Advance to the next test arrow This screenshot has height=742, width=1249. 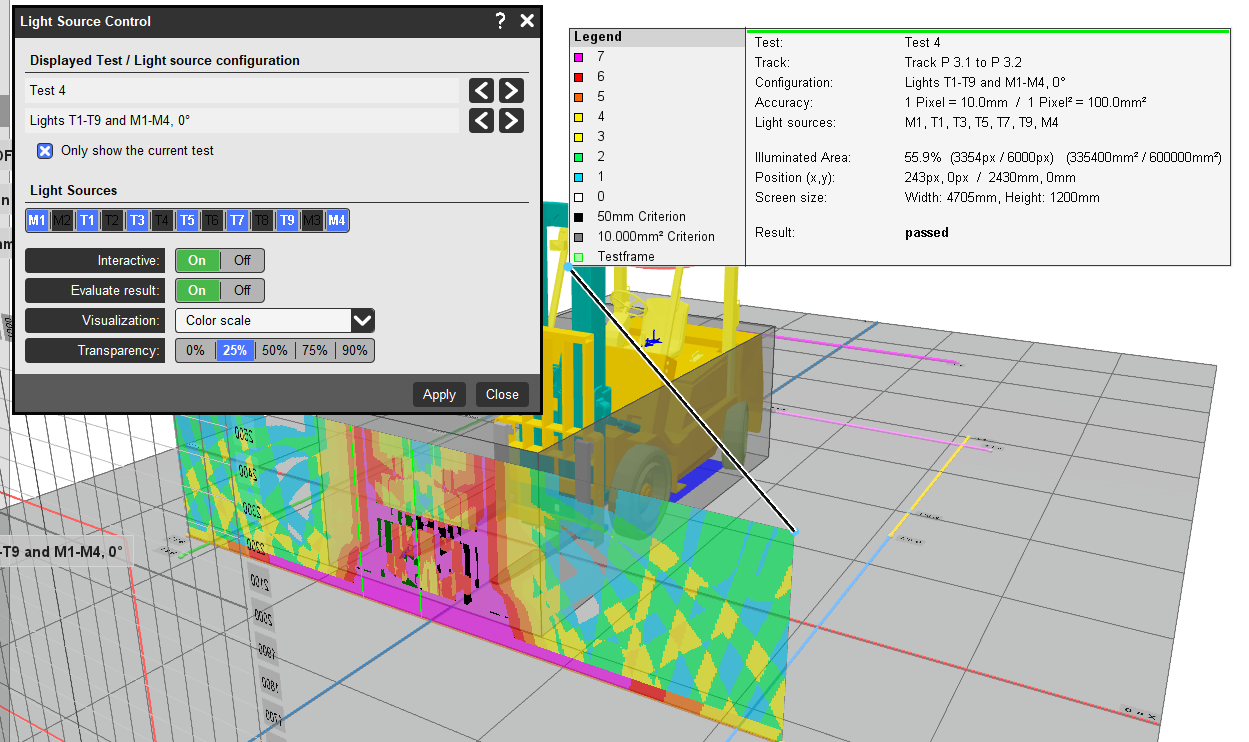pos(511,91)
